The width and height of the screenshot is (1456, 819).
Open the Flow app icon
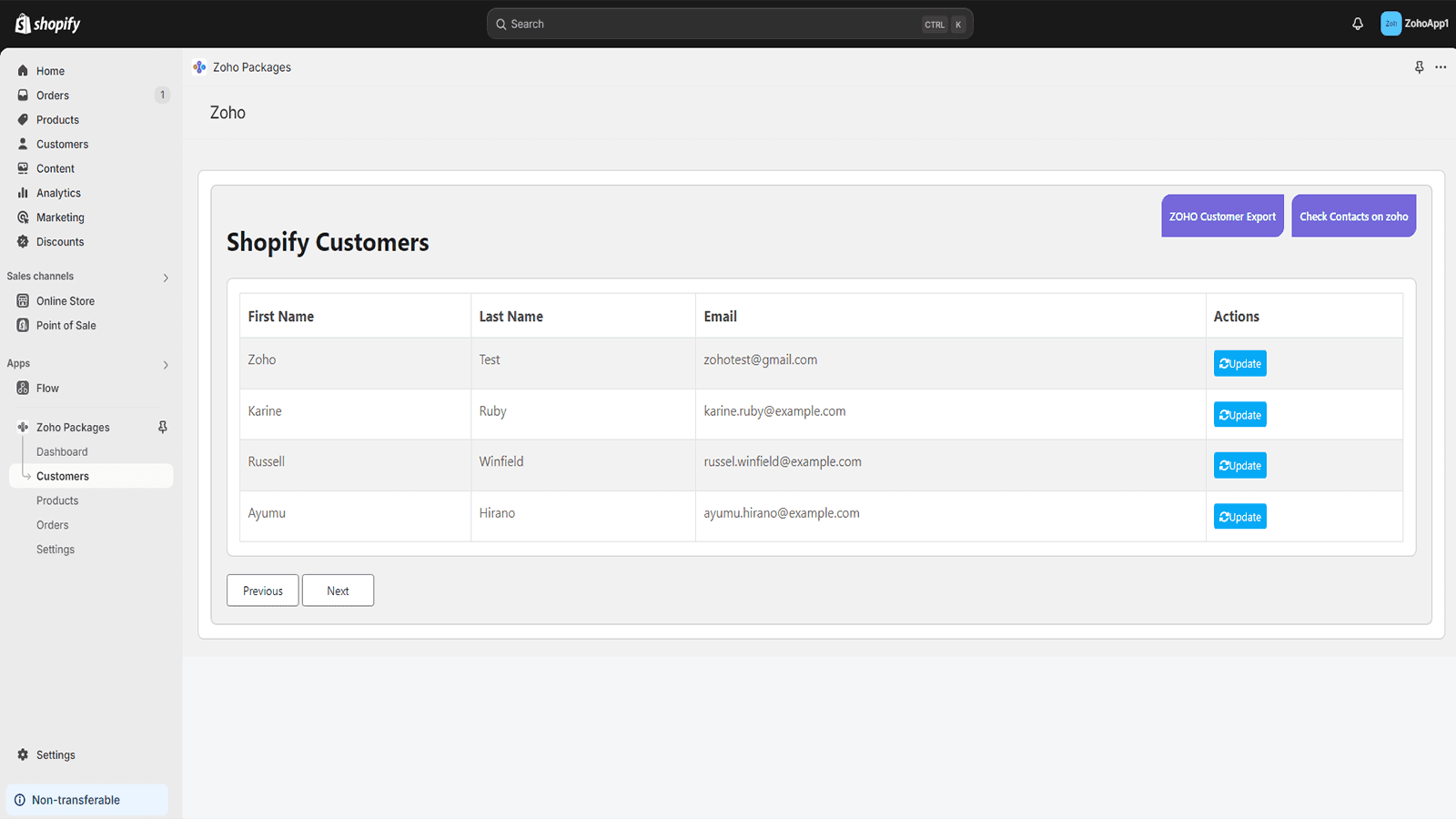(x=24, y=389)
